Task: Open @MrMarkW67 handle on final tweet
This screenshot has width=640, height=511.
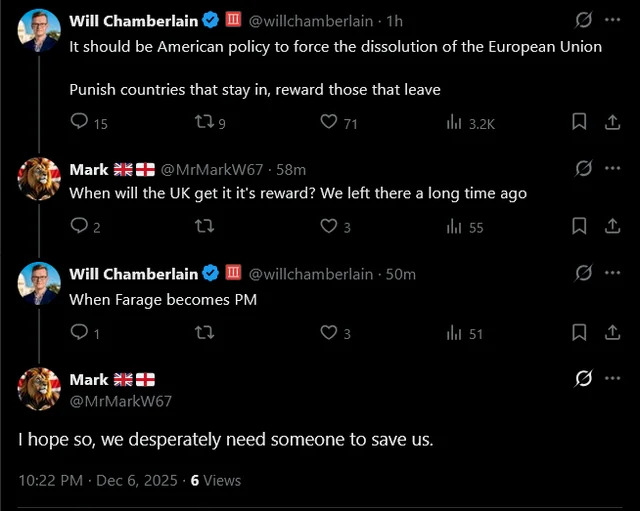Action: click(120, 401)
